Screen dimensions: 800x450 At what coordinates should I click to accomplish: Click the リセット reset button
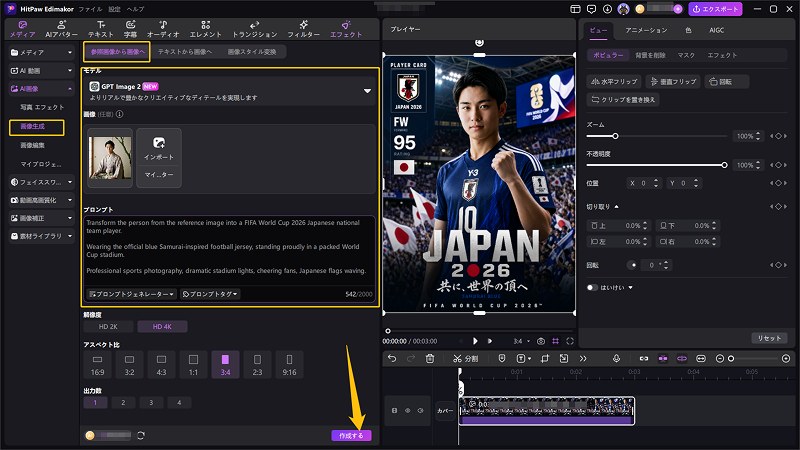769,338
